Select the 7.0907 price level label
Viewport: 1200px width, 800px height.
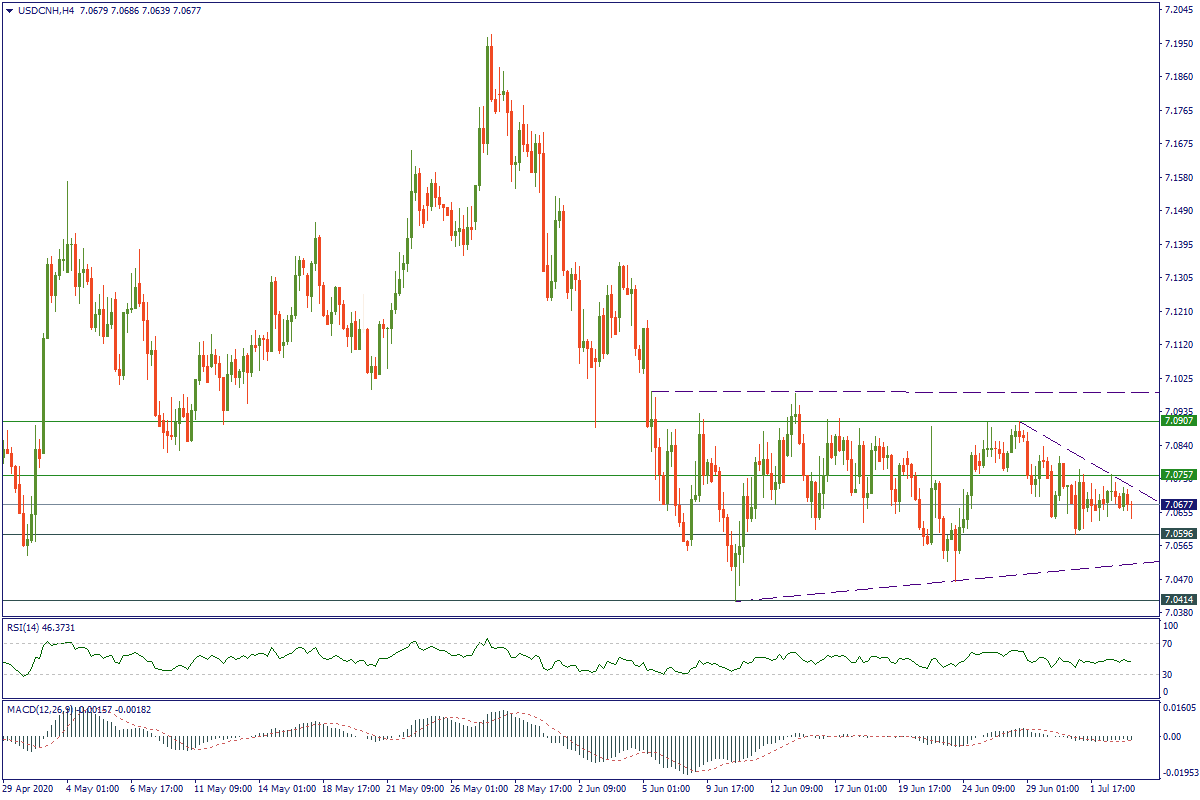pos(1177,422)
